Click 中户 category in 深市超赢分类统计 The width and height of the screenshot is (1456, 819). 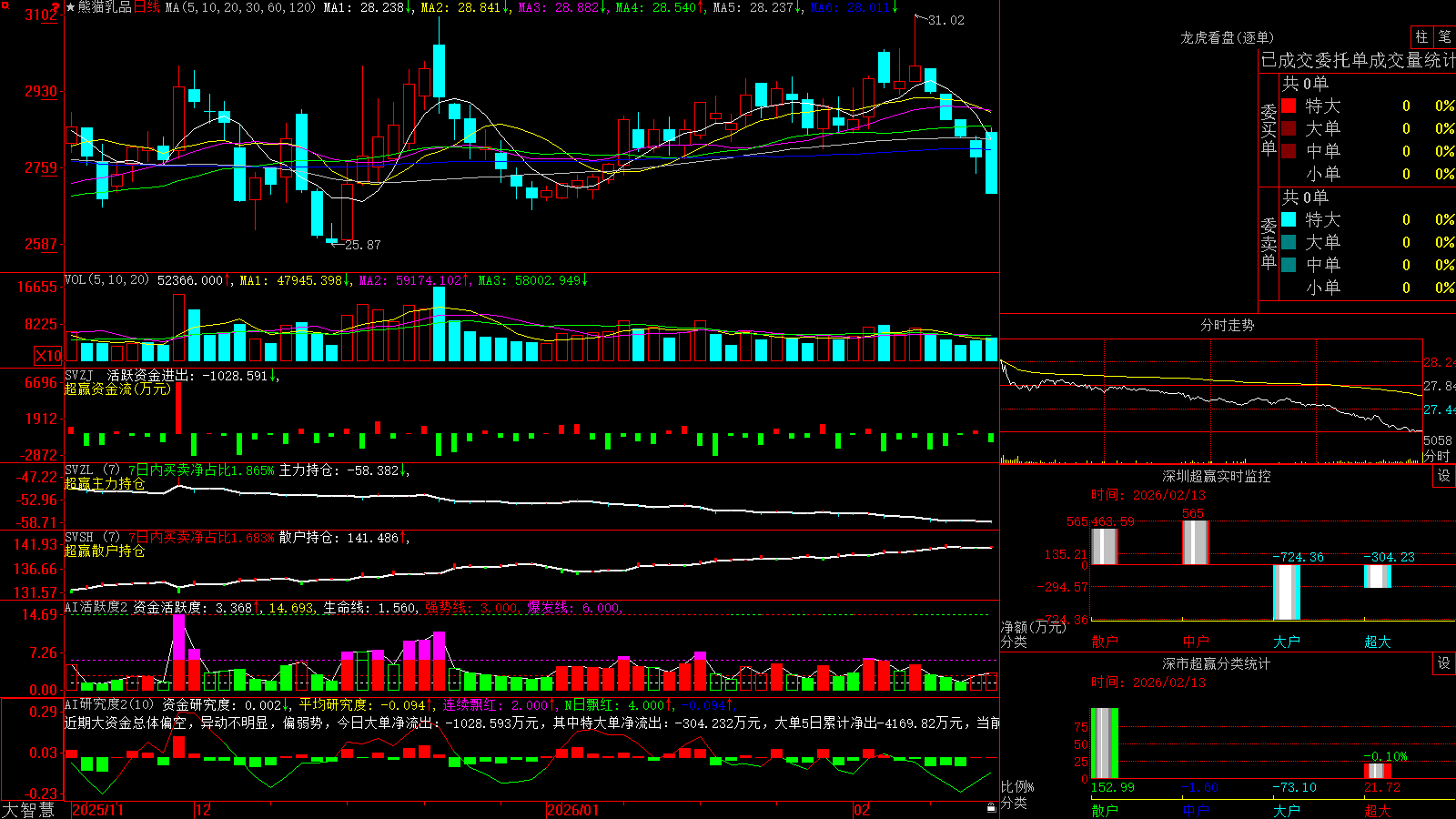1196,810
